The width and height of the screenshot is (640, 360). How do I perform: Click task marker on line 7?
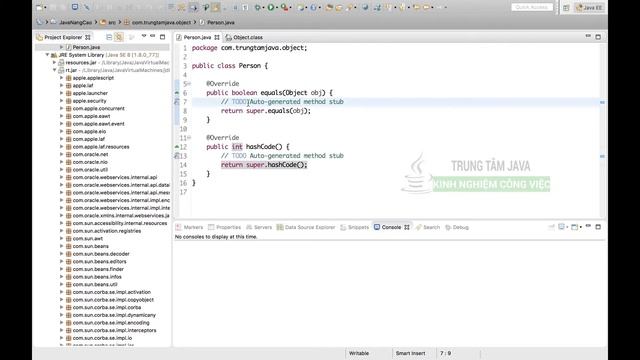click(x=177, y=102)
